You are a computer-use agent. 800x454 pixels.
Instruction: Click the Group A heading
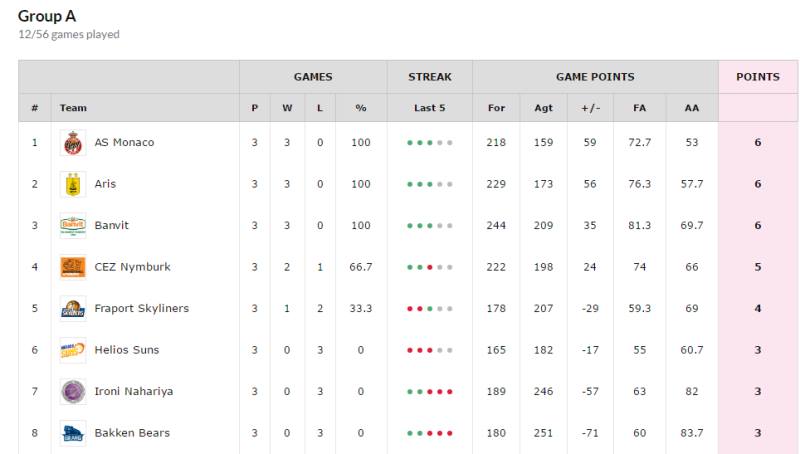47,16
